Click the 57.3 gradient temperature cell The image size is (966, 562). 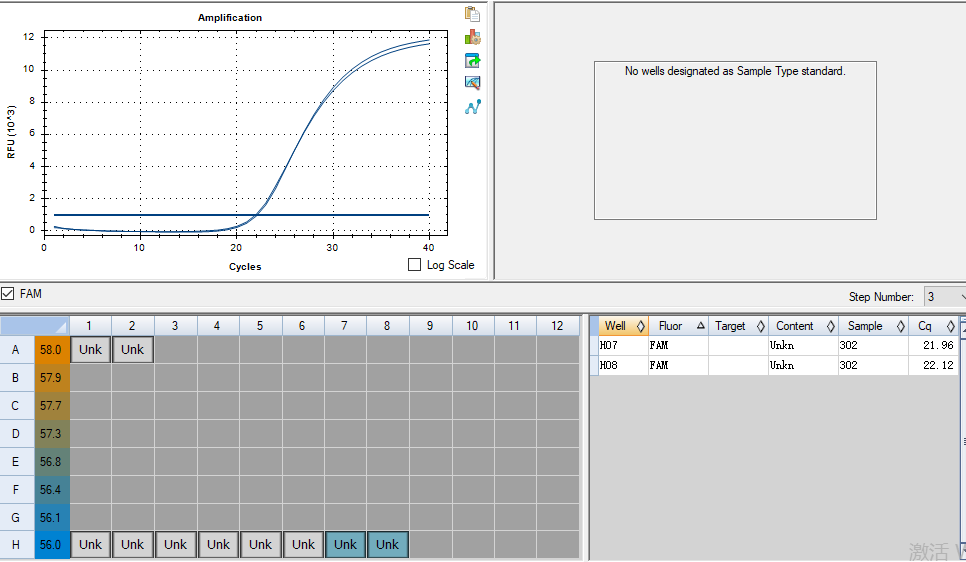[x=52, y=433]
